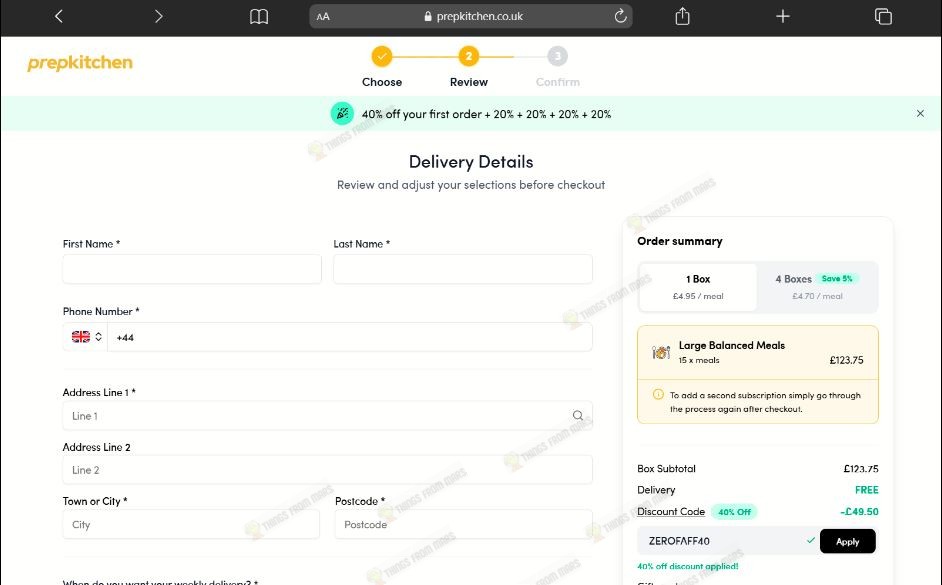This screenshot has width=942, height=585.
Task: Click the Order summary heading
Action: pos(679,241)
